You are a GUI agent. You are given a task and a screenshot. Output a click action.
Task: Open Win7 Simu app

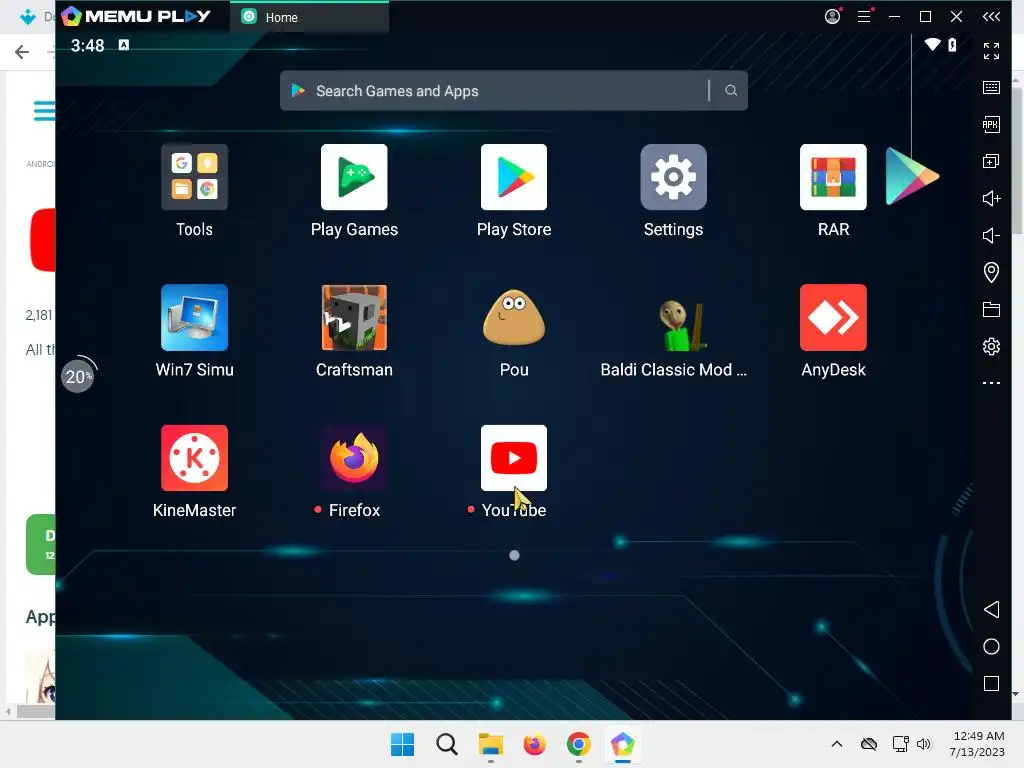194,317
